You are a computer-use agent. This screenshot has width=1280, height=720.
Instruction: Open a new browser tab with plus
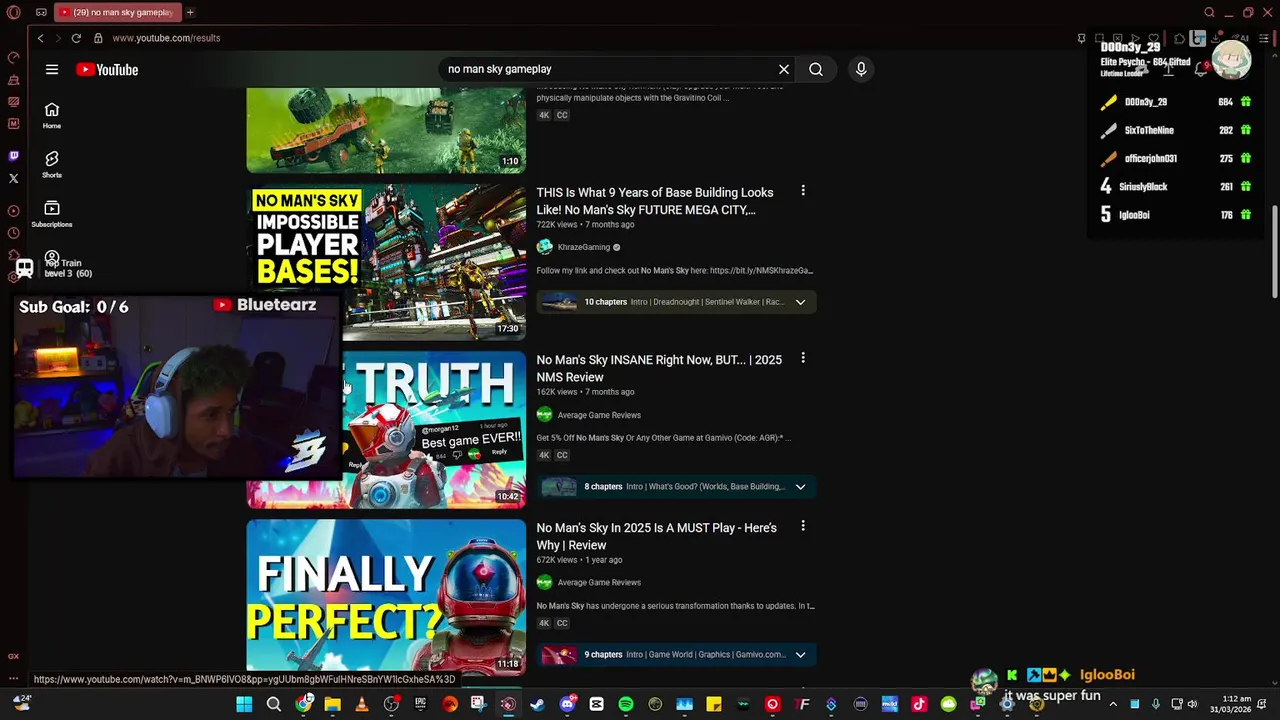pyautogui.click(x=190, y=12)
